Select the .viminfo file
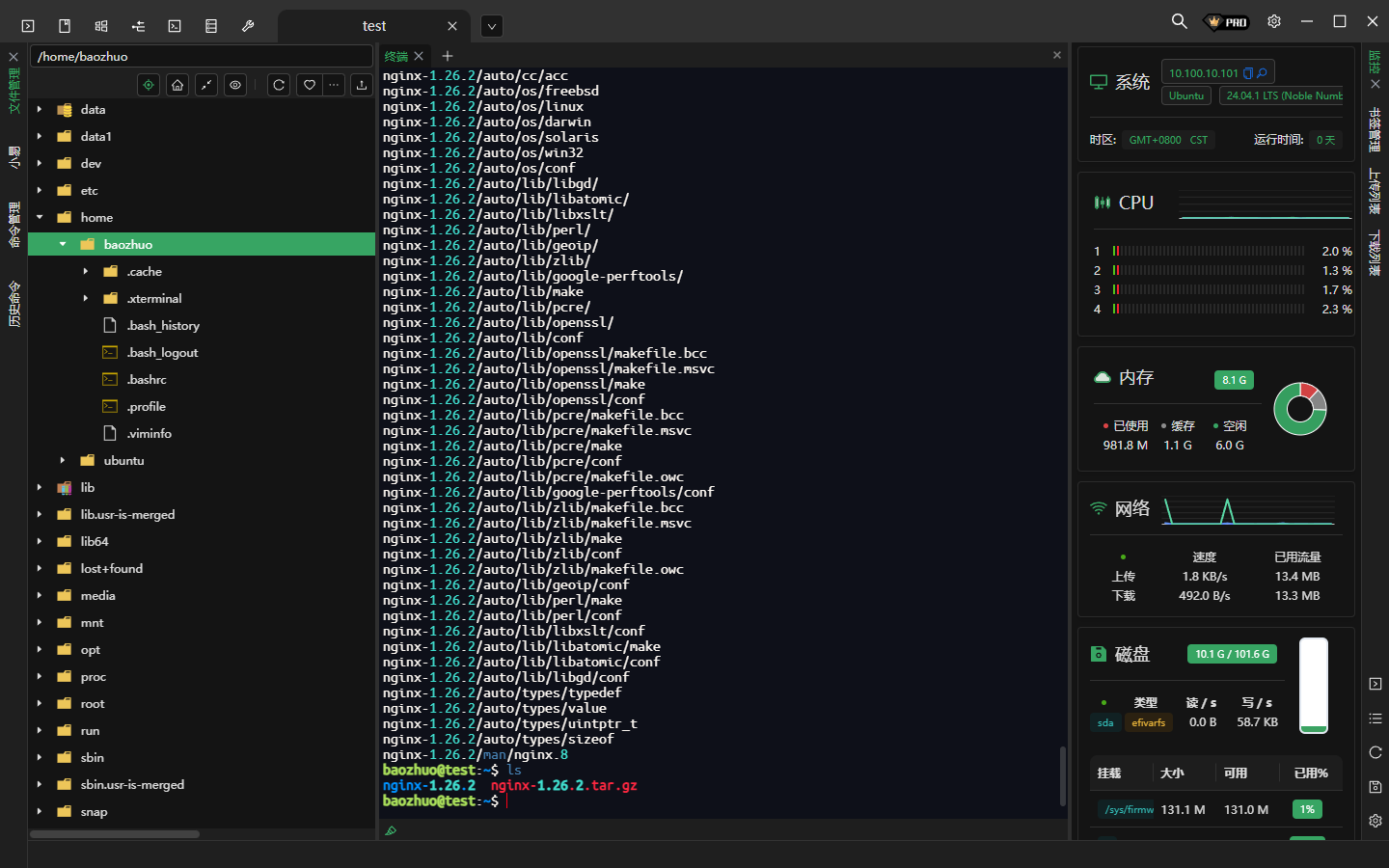The image size is (1389, 868). [x=150, y=434]
